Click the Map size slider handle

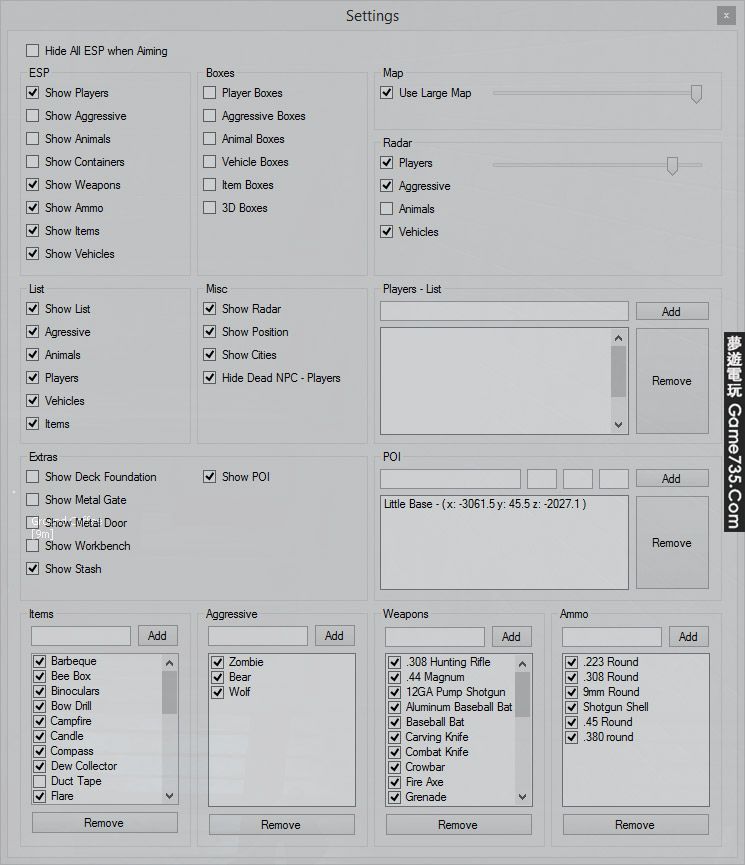(x=696, y=93)
